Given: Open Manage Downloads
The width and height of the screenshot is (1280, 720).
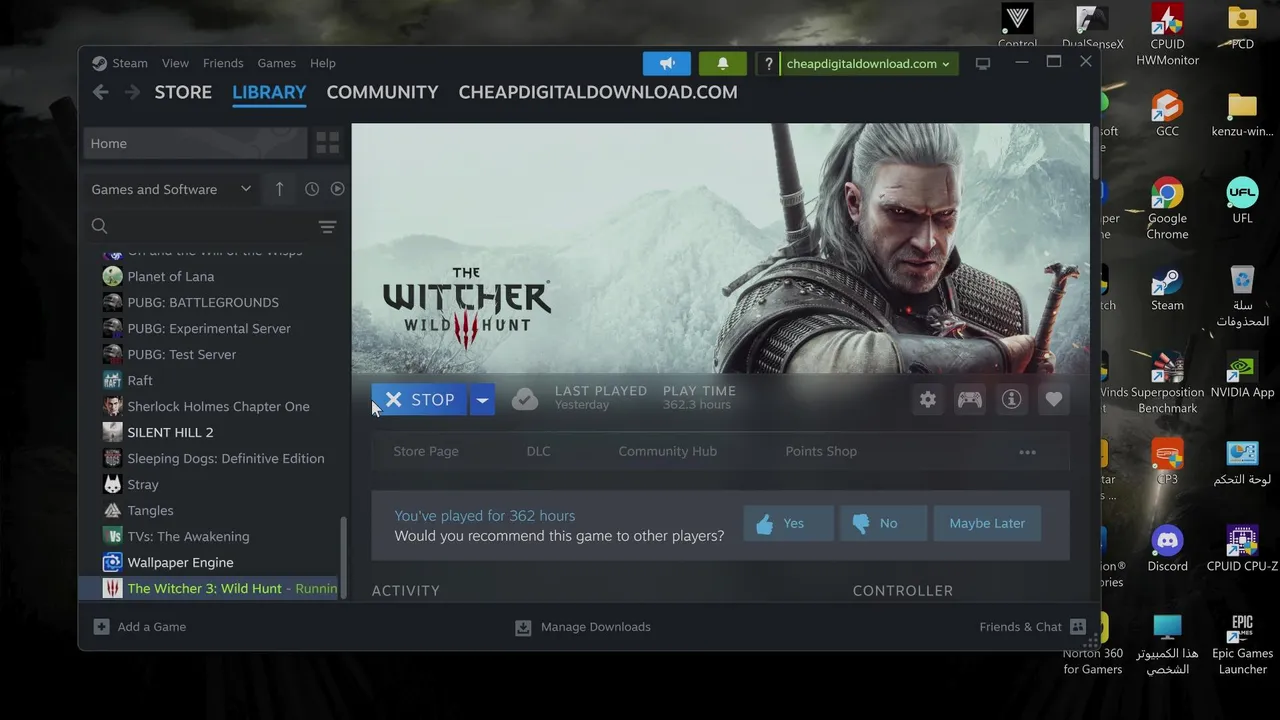Looking at the screenshot, I should 583,627.
